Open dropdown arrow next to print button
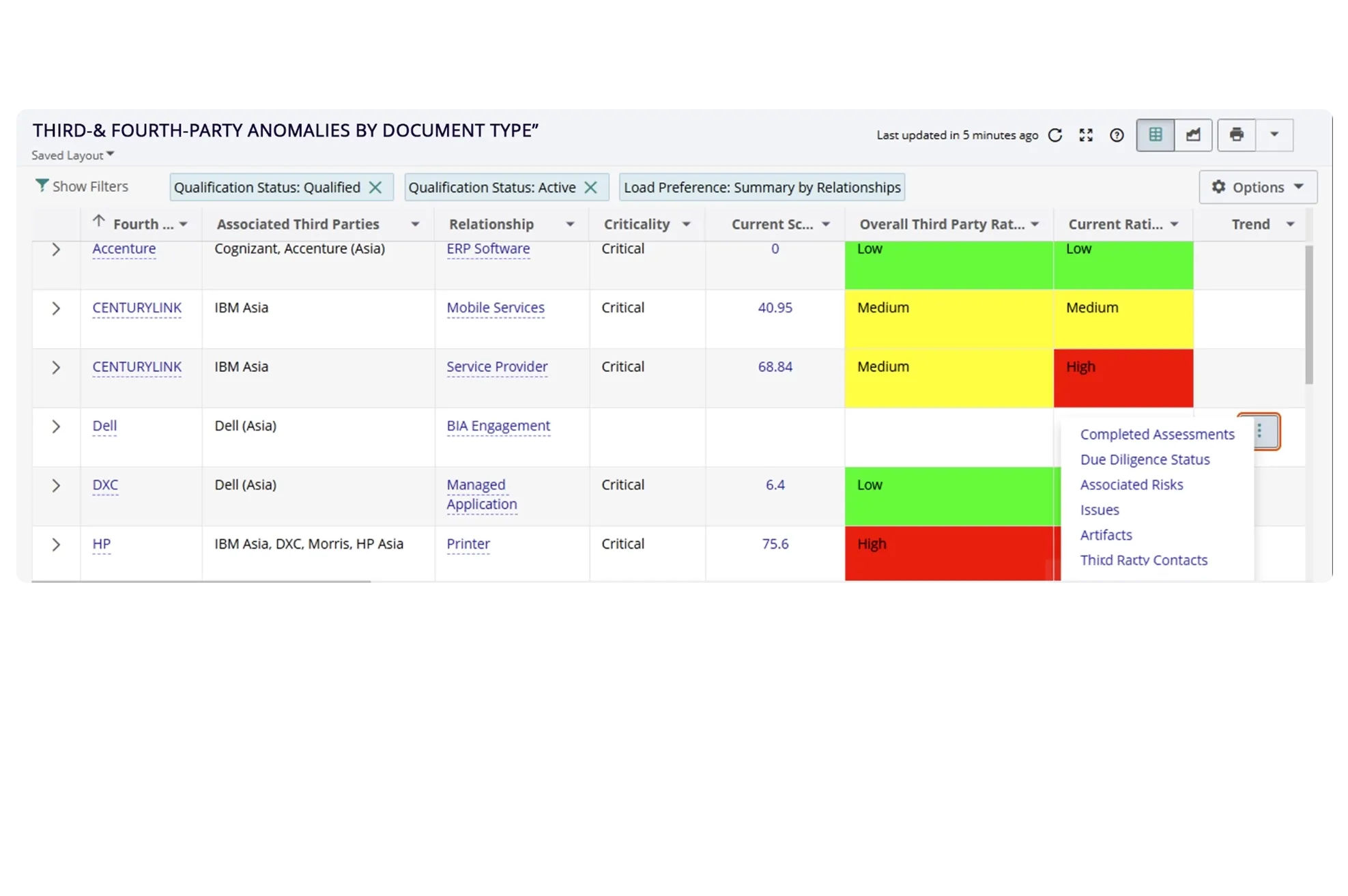Image resolution: width=1348 pixels, height=896 pixels. [x=1274, y=135]
